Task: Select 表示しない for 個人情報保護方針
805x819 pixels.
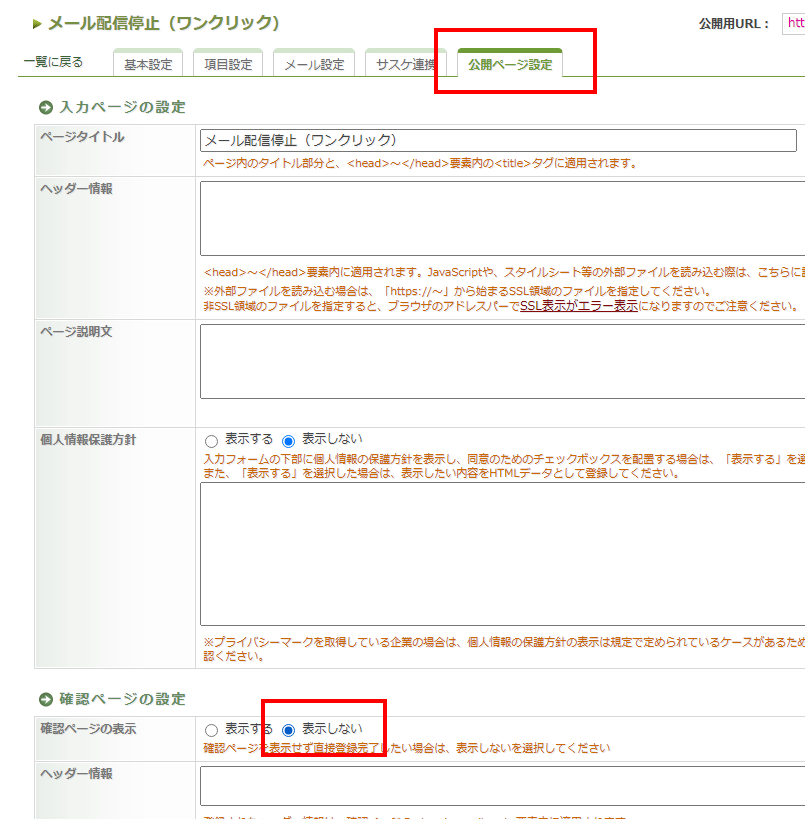Action: [x=289, y=441]
